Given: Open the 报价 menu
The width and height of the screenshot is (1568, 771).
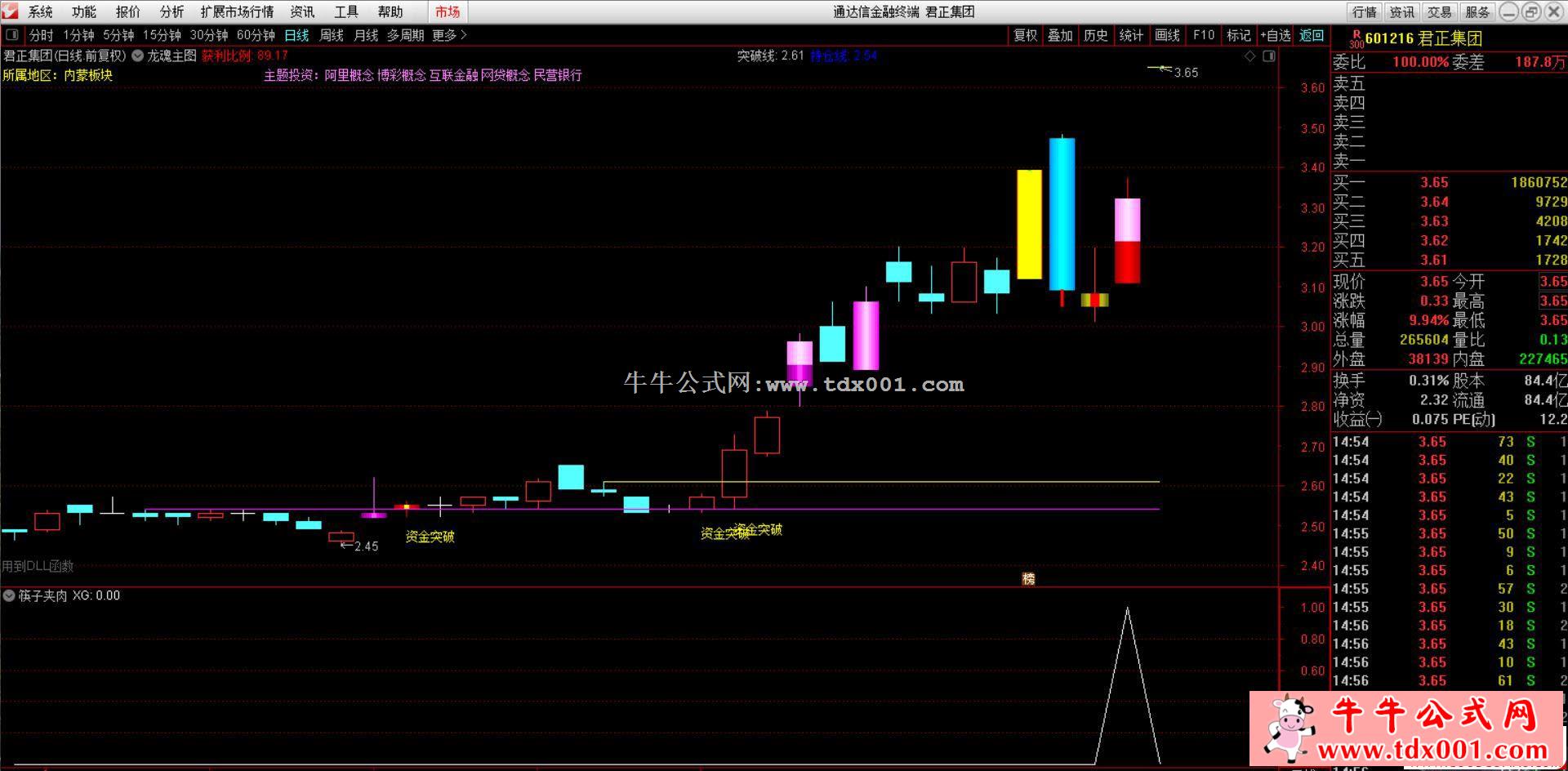Looking at the screenshot, I should tap(128, 11).
